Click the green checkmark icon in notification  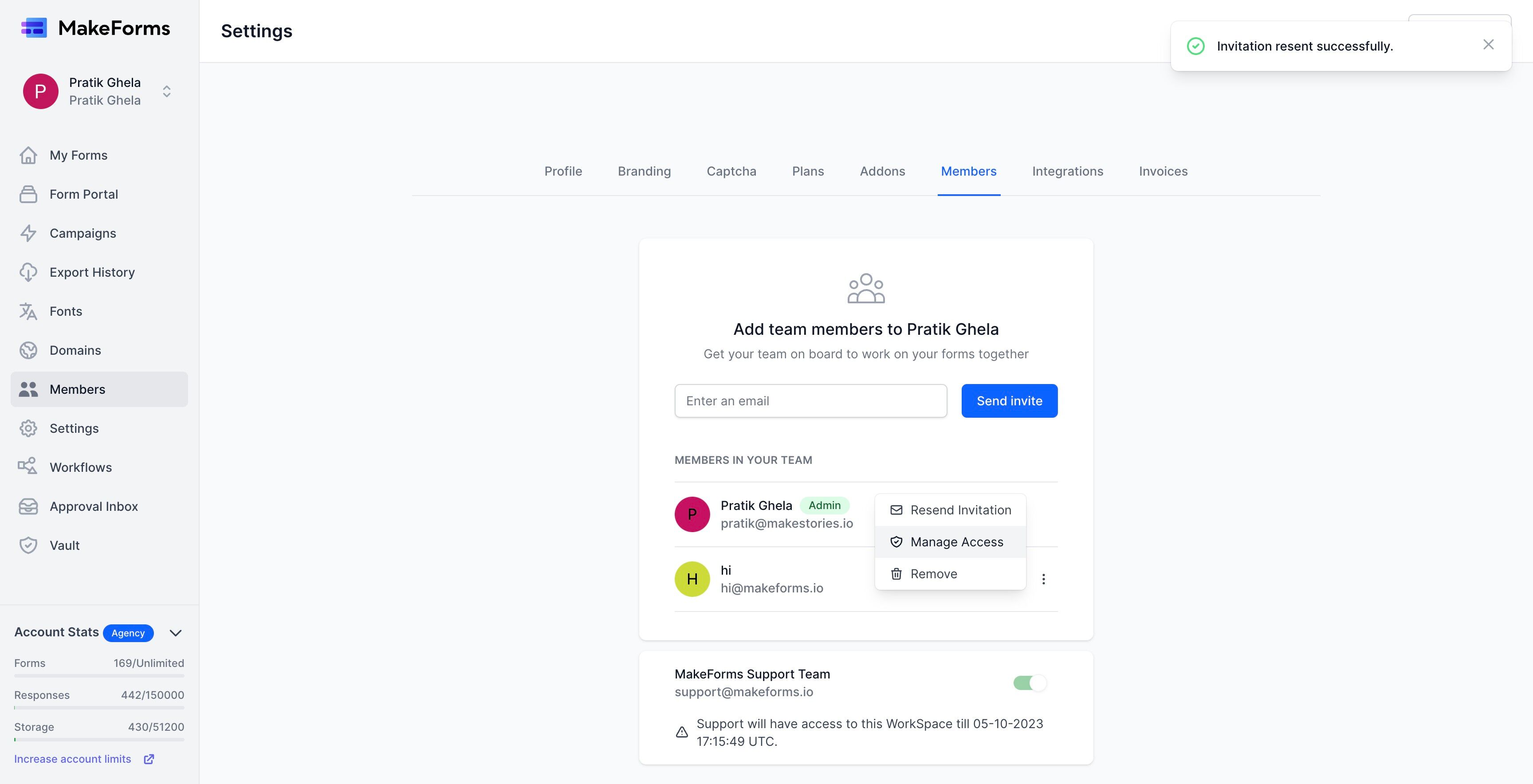point(1195,46)
